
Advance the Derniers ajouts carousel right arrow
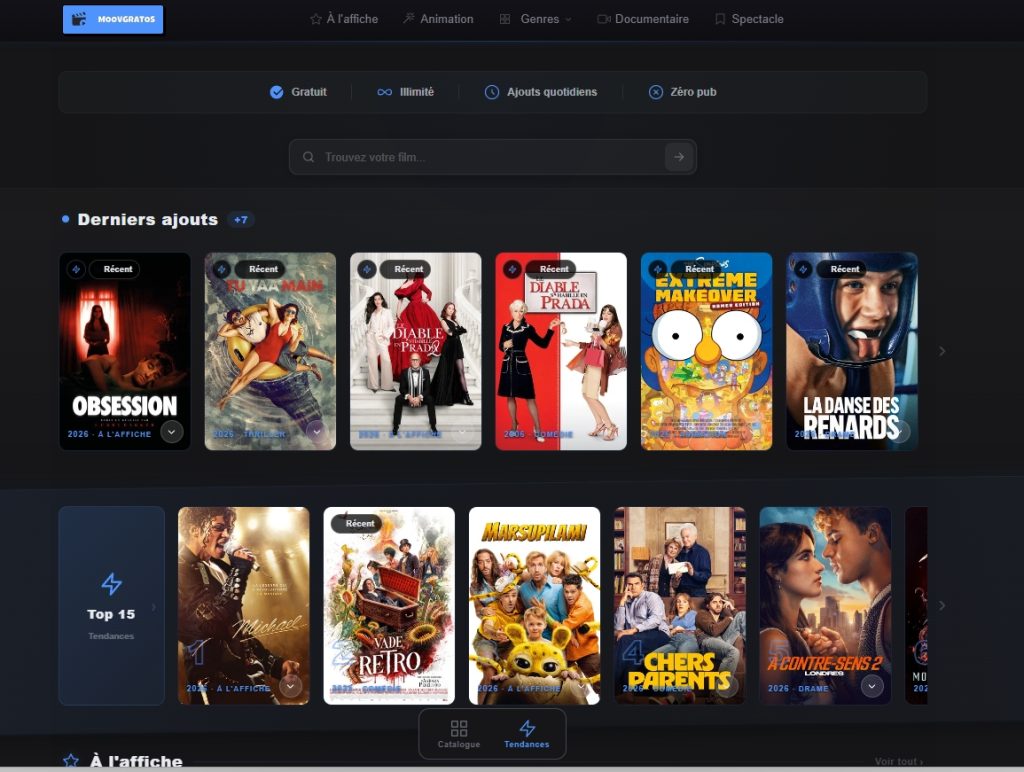click(x=942, y=351)
